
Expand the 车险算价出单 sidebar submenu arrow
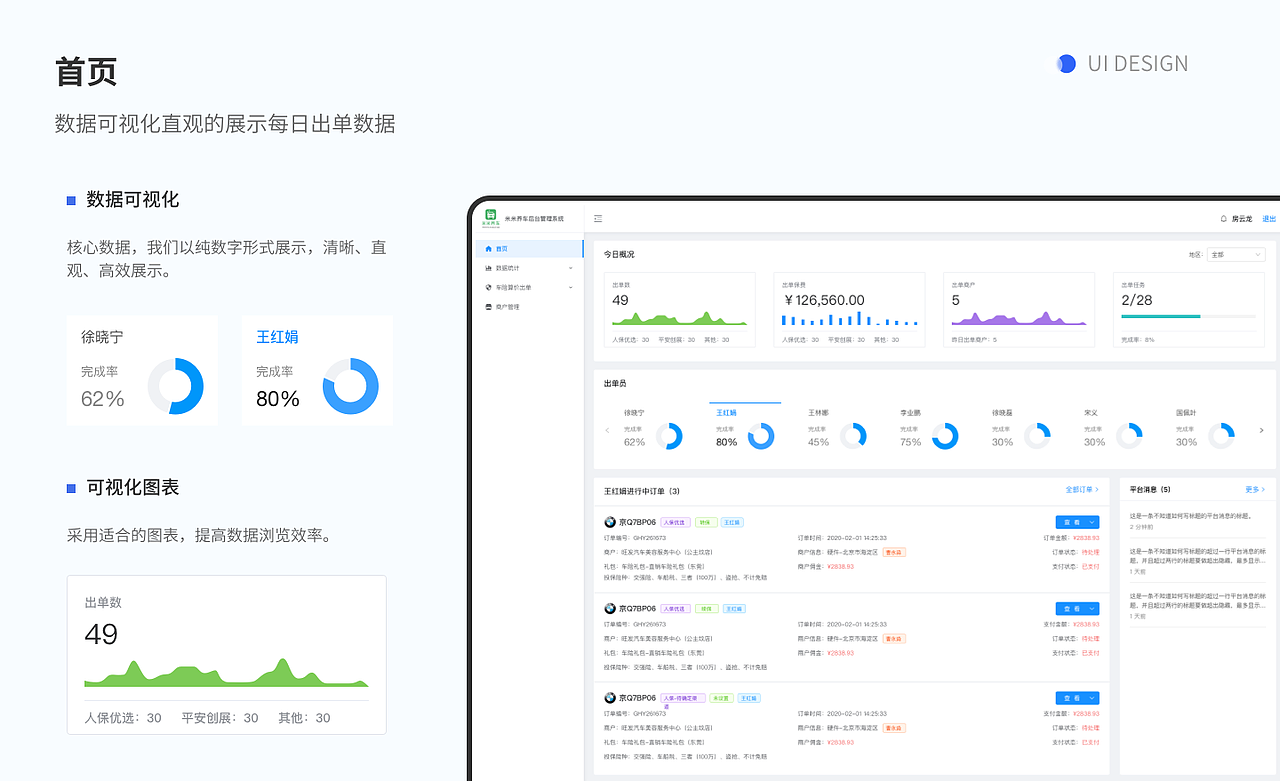(x=570, y=287)
